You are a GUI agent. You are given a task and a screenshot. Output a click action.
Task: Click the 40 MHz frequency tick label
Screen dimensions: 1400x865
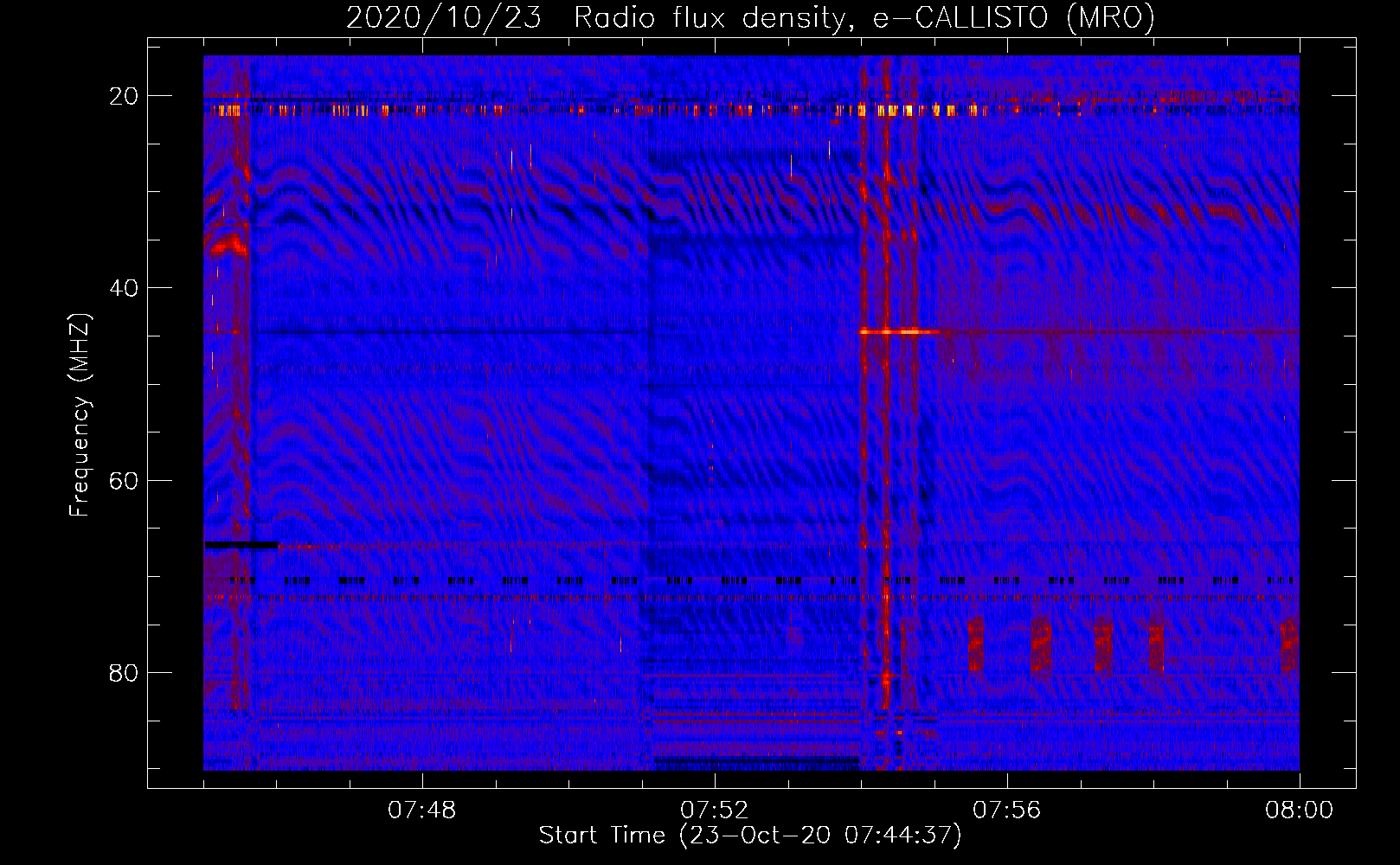[x=124, y=288]
